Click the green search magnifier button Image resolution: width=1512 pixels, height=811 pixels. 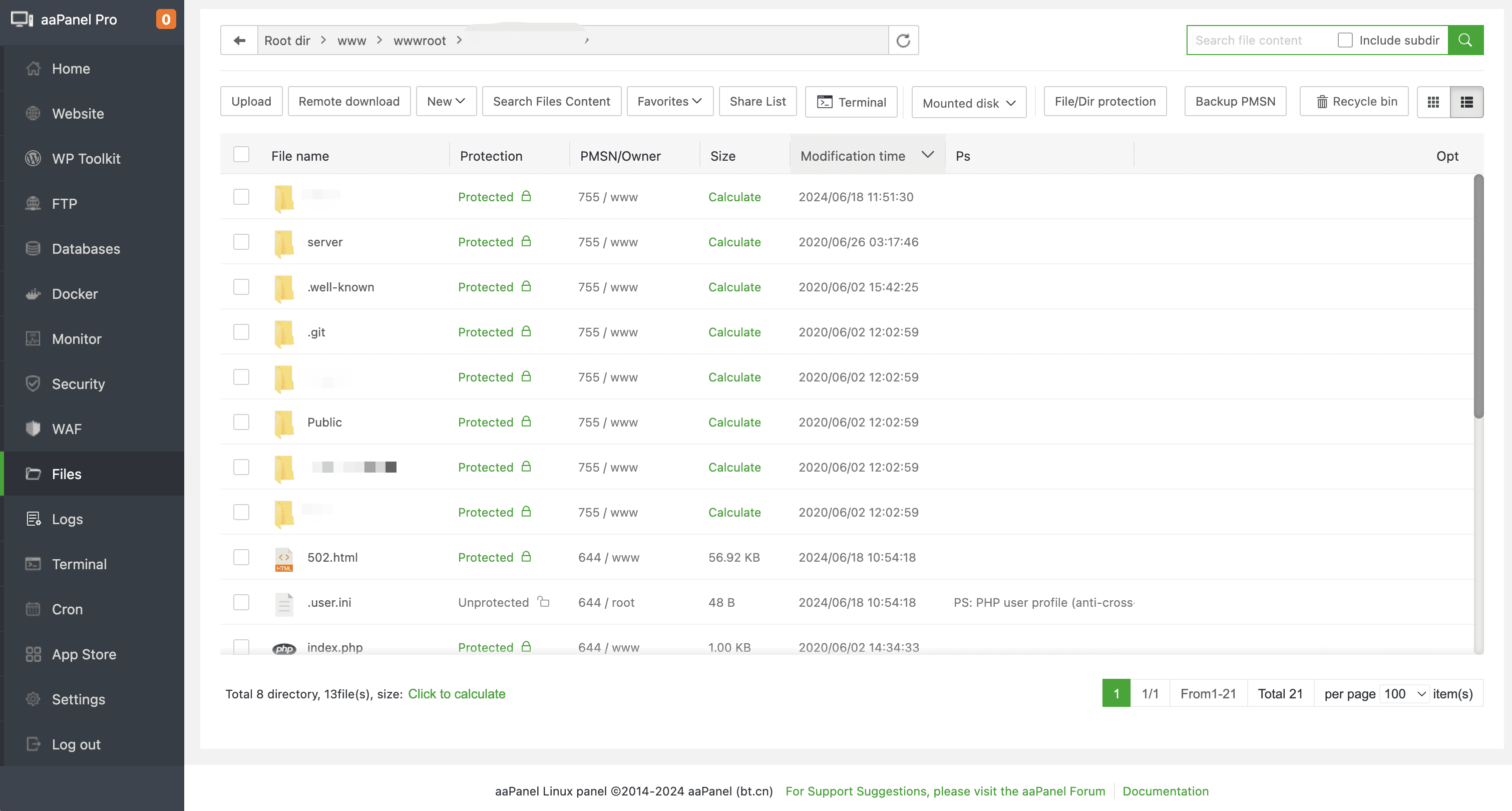tap(1465, 40)
